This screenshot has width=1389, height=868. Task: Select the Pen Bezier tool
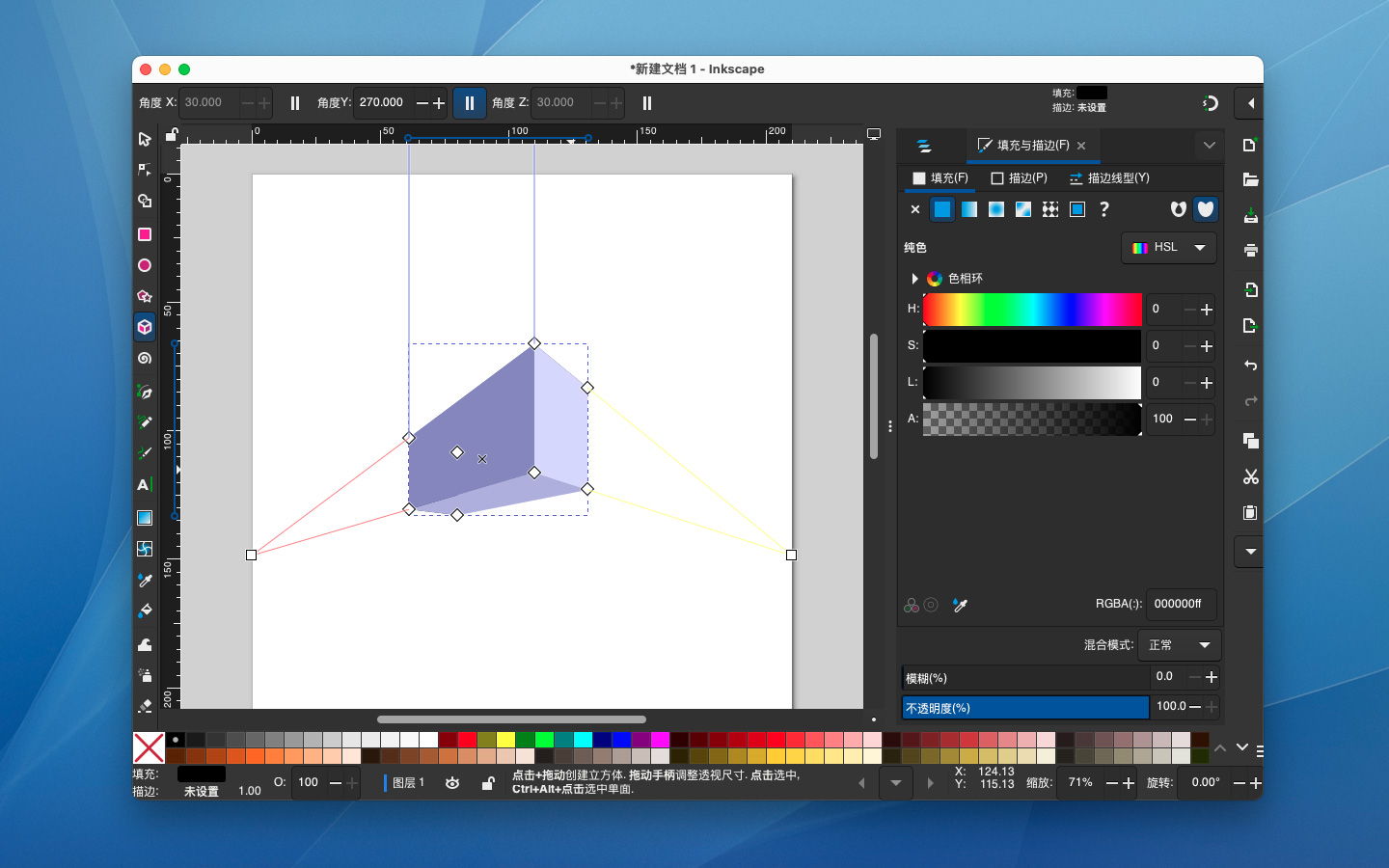pos(145,392)
